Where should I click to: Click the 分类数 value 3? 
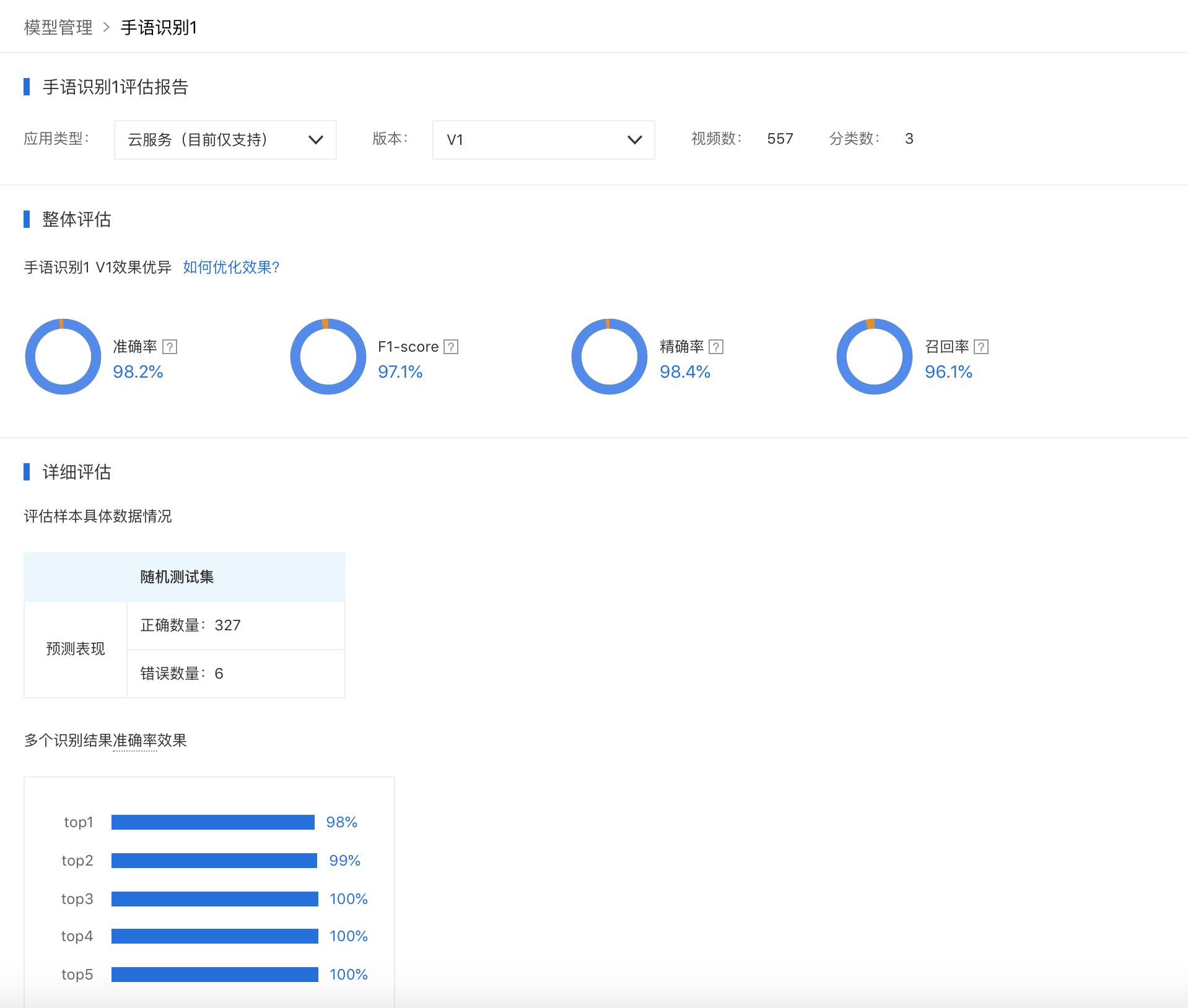click(909, 139)
